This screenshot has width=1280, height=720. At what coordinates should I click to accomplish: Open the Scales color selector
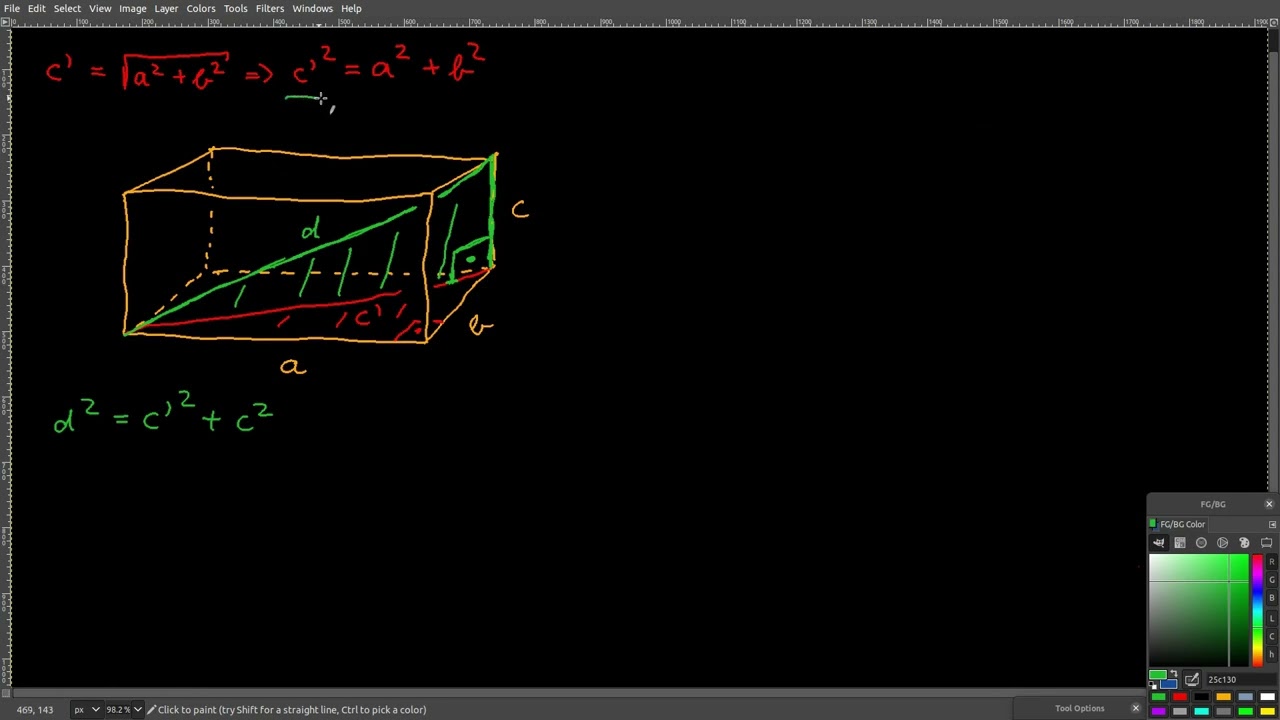(1267, 542)
